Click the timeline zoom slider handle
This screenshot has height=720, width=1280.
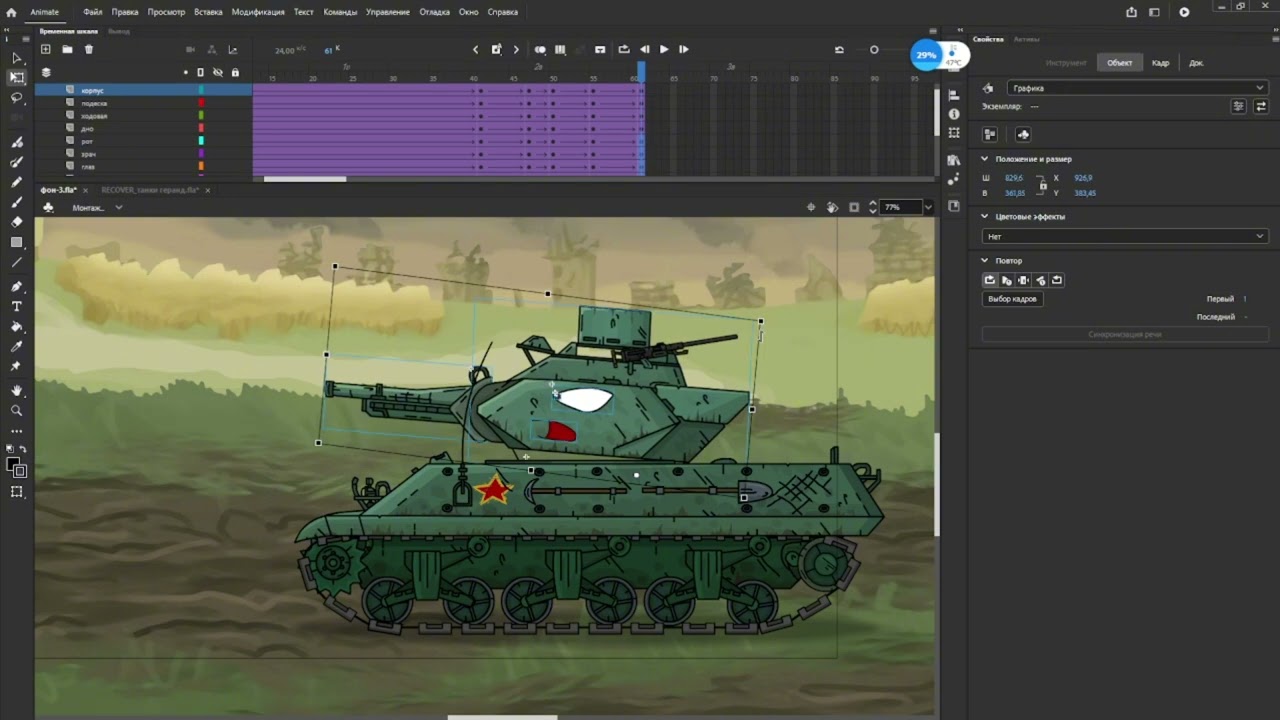click(x=874, y=49)
